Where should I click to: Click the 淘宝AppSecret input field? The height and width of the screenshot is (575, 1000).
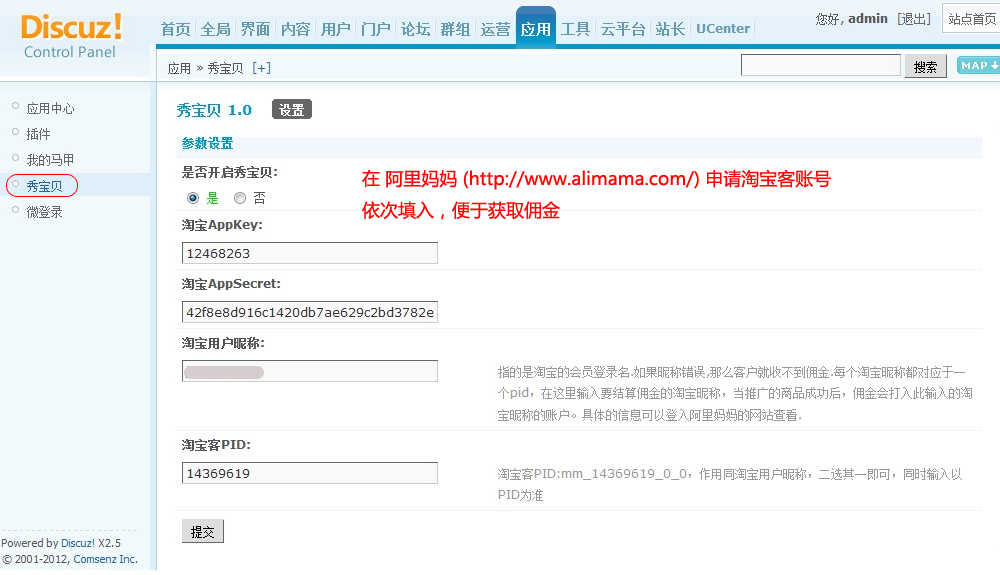(309, 312)
